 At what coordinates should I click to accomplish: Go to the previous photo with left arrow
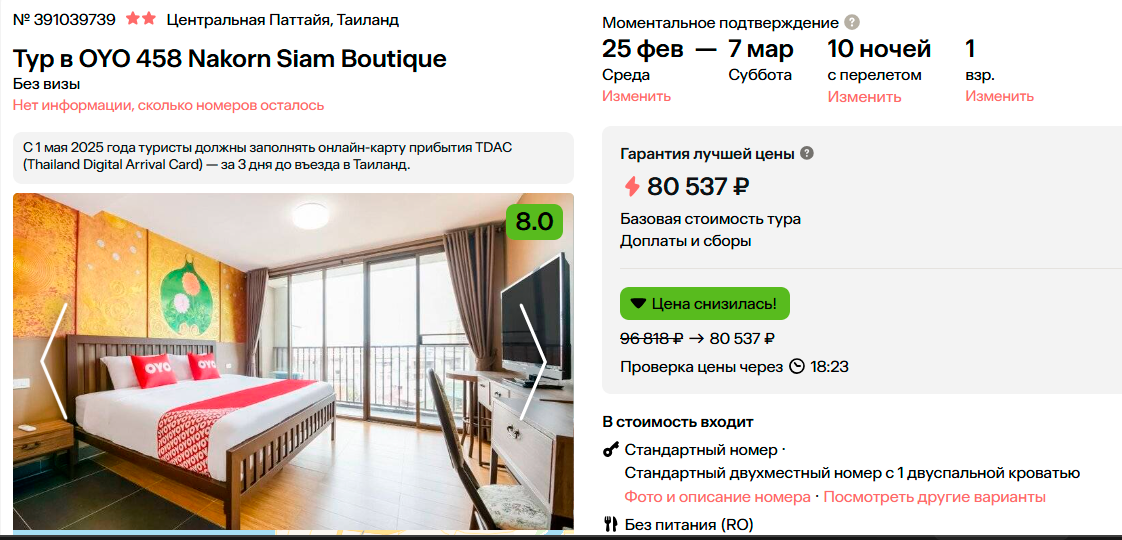tap(53, 360)
